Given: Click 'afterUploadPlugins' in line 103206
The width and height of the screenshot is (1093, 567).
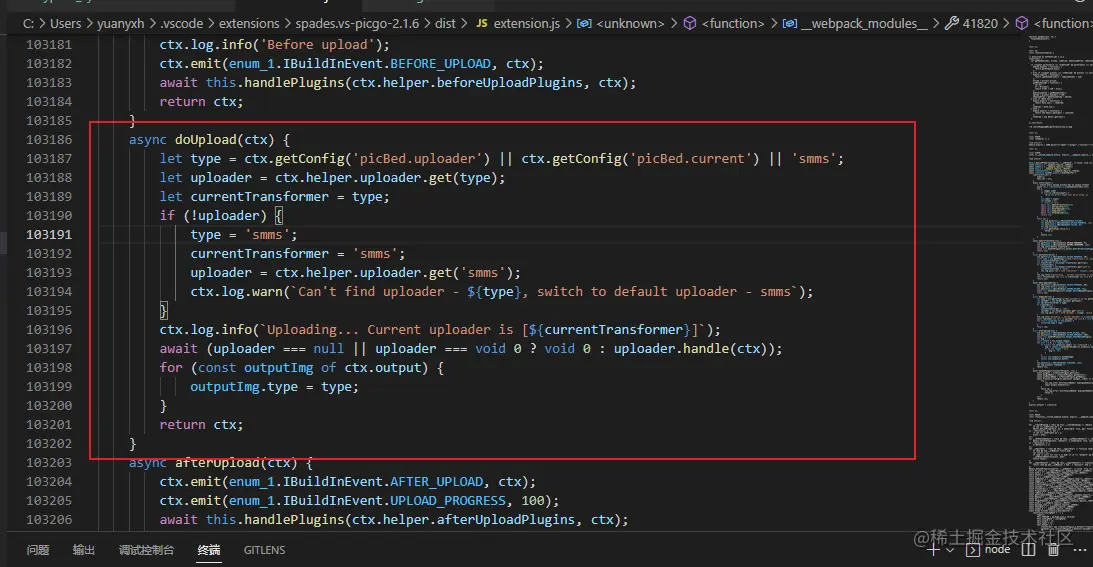Looking at the screenshot, I should (x=505, y=519).
